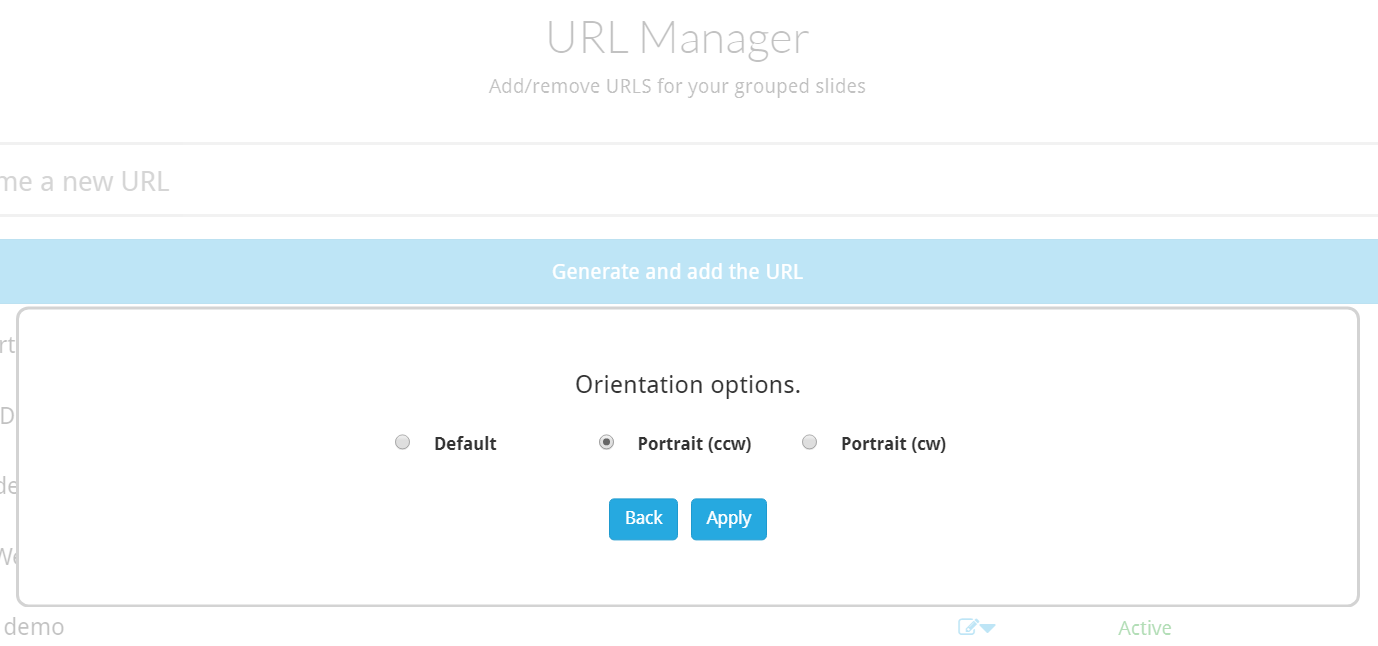
Task: Click the "Portrait (ccw)" label text
Action: (694, 444)
